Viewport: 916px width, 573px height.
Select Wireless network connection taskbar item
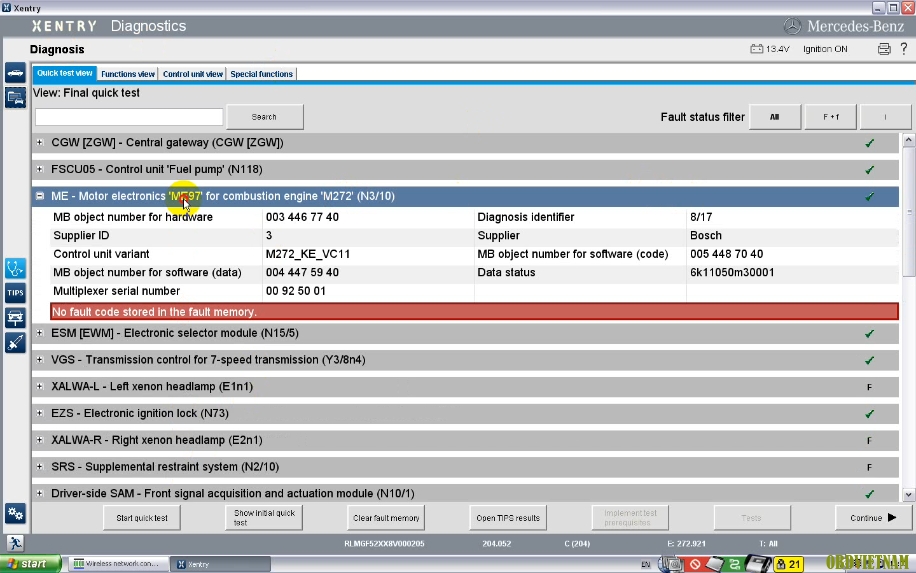pos(117,564)
